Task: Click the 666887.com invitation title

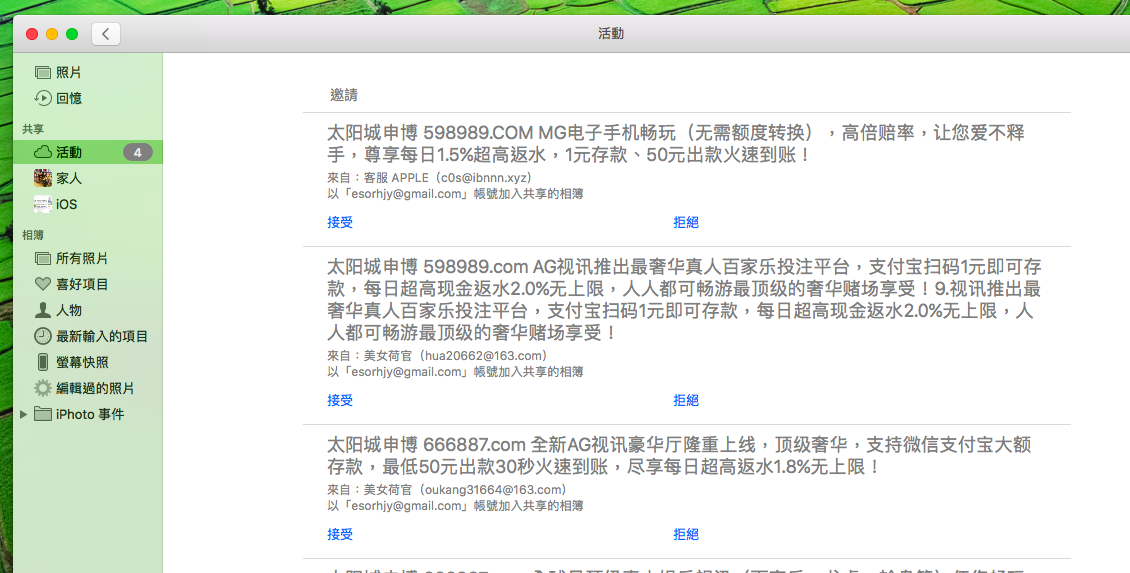Action: [679, 456]
